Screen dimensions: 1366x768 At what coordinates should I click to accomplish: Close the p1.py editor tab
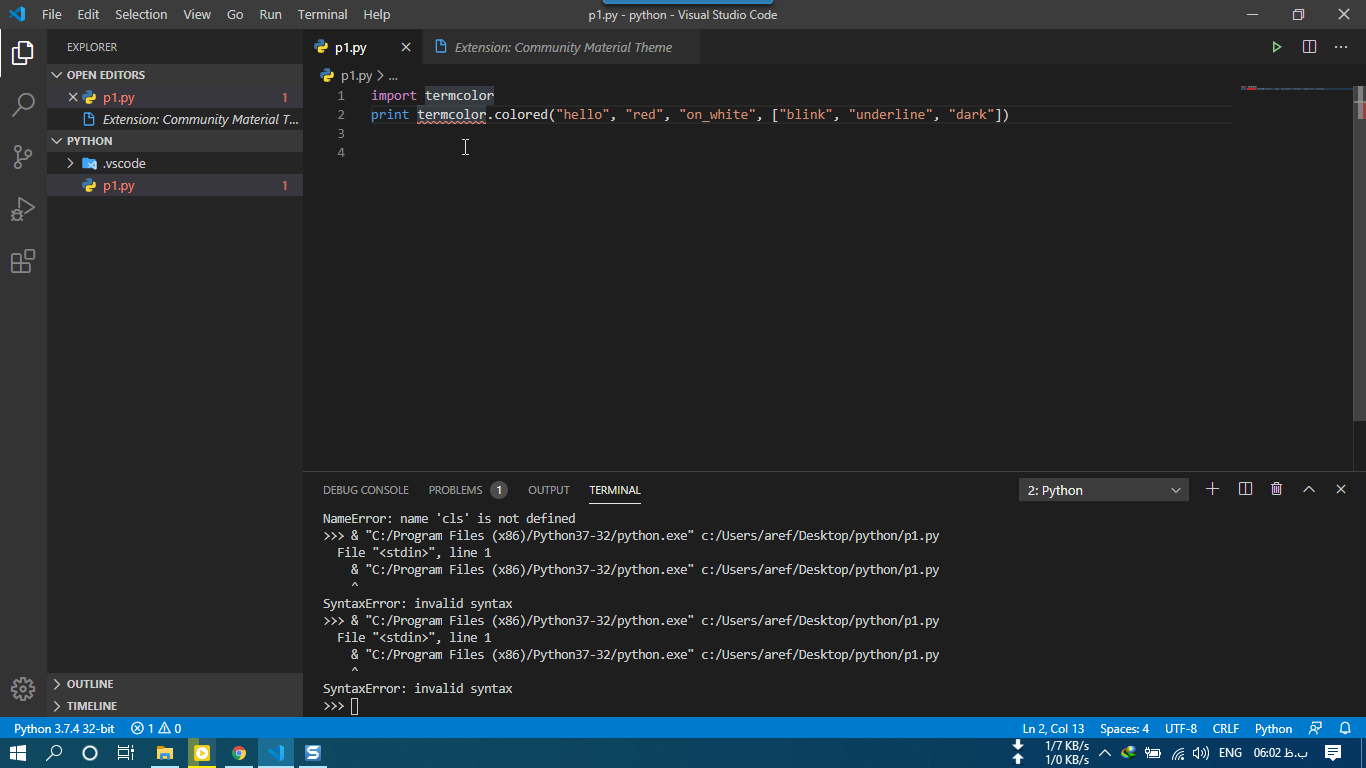406,47
